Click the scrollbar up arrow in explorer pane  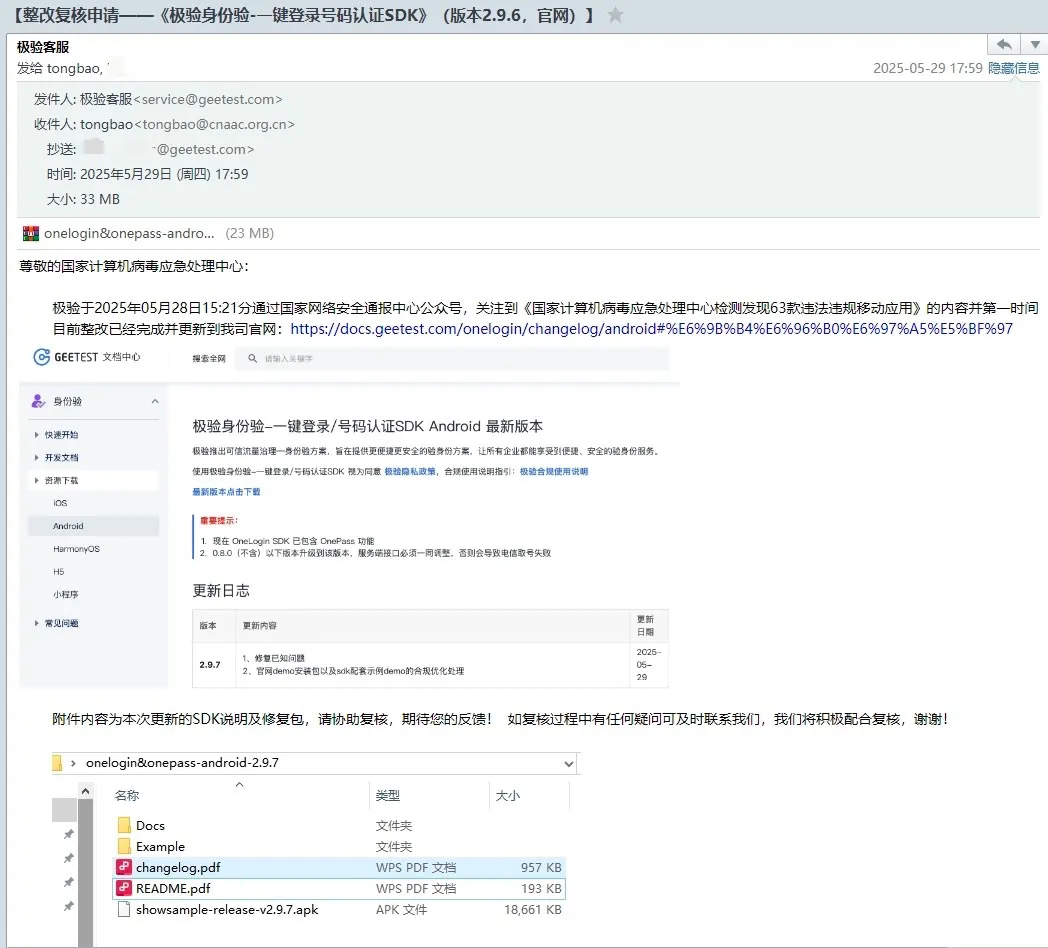[x=86, y=792]
